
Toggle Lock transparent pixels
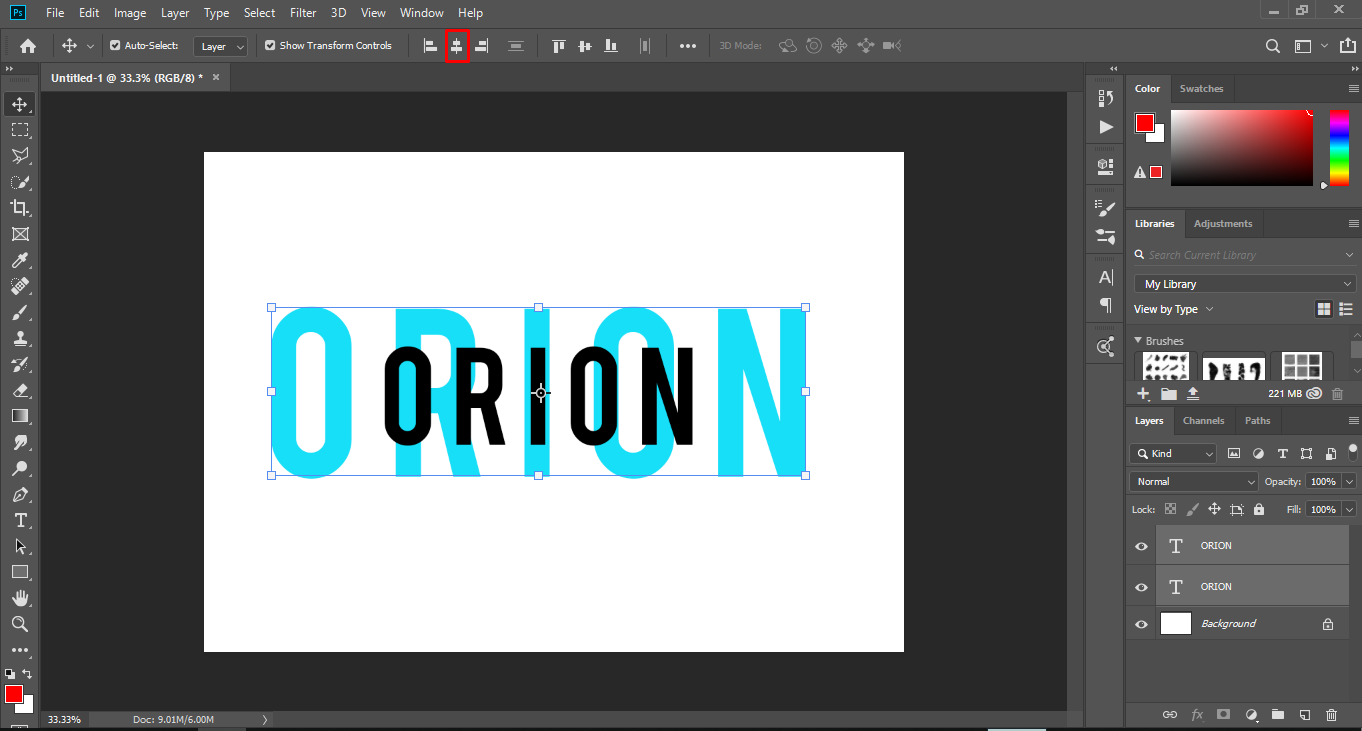pos(1170,509)
